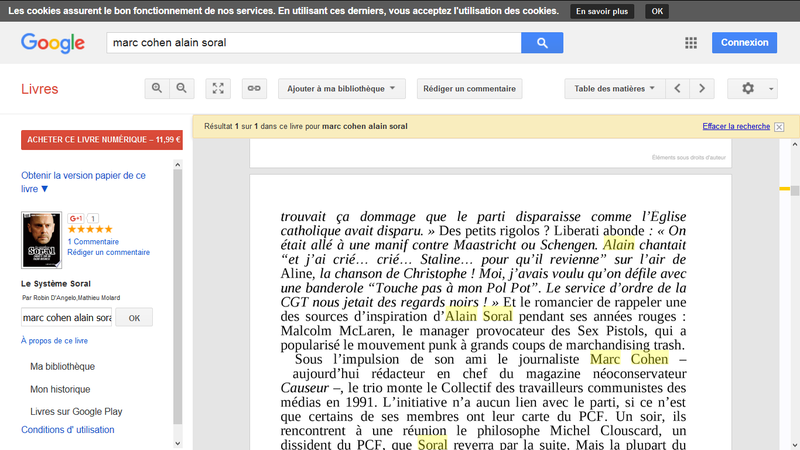Dismiss cookie notice with OK
Screen dimensions: 800x450
click(657, 11)
